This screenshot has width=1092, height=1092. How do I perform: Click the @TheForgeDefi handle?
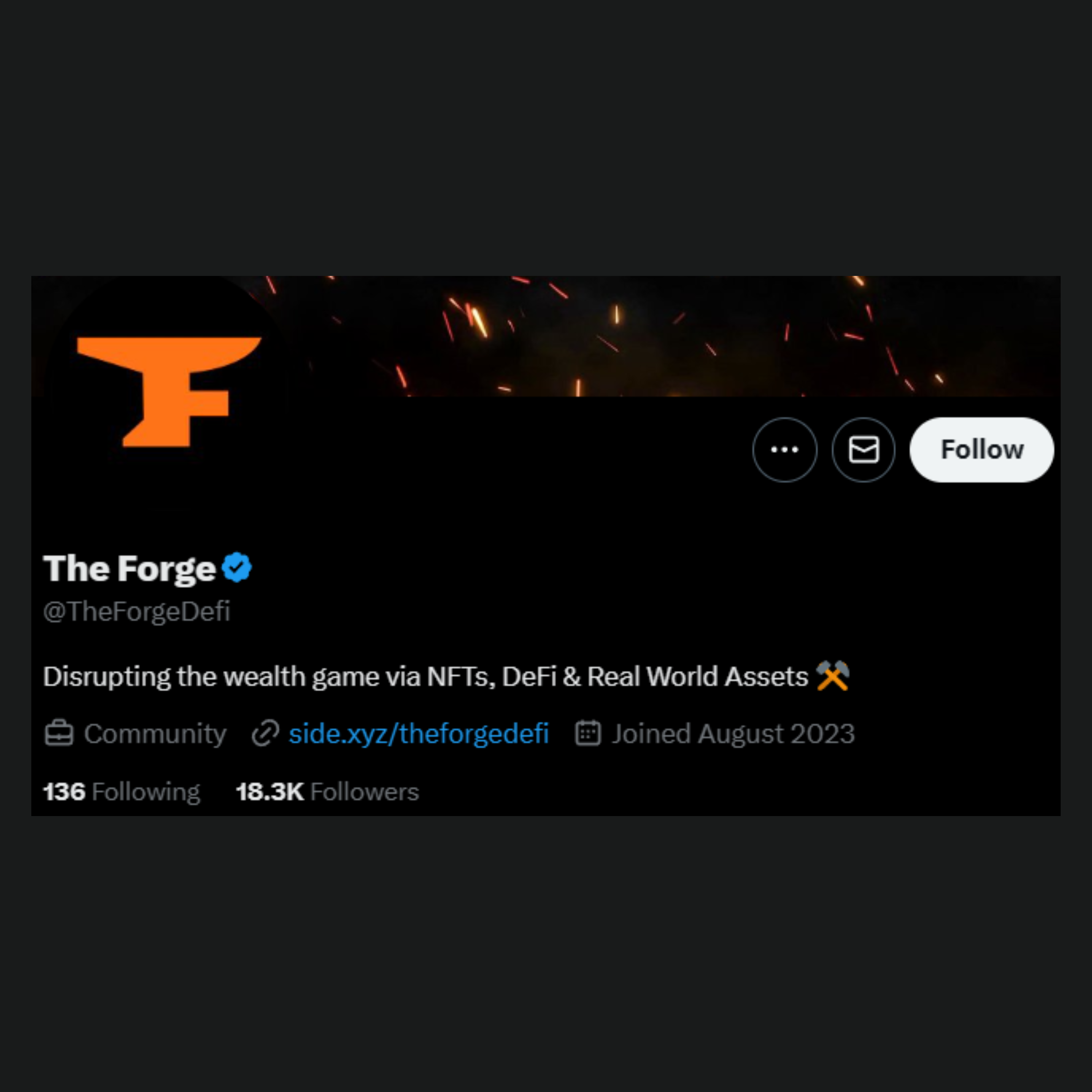pyautogui.click(x=136, y=612)
